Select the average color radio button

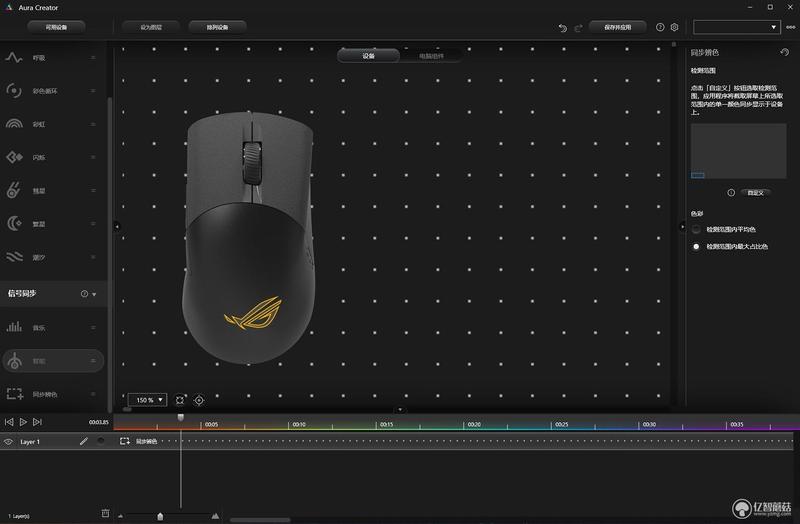click(x=696, y=230)
